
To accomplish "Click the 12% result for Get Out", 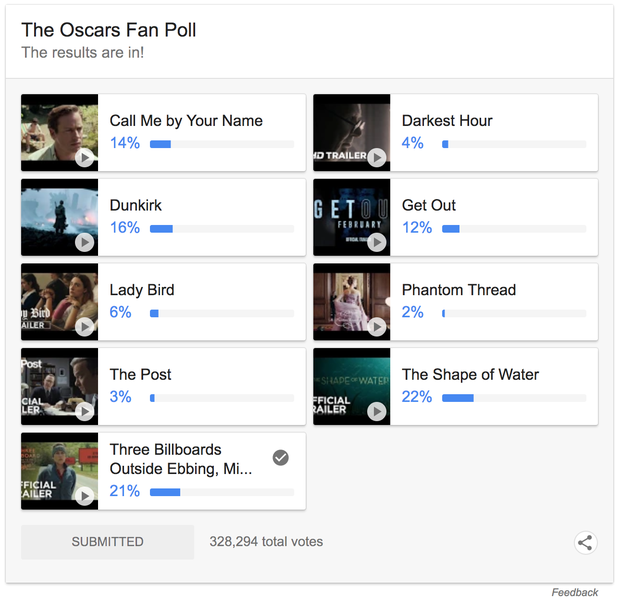I will click(417, 227).
